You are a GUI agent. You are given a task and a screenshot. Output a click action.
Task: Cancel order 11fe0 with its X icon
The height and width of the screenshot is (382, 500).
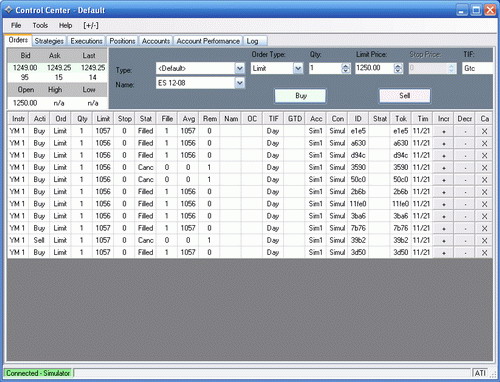click(484, 204)
